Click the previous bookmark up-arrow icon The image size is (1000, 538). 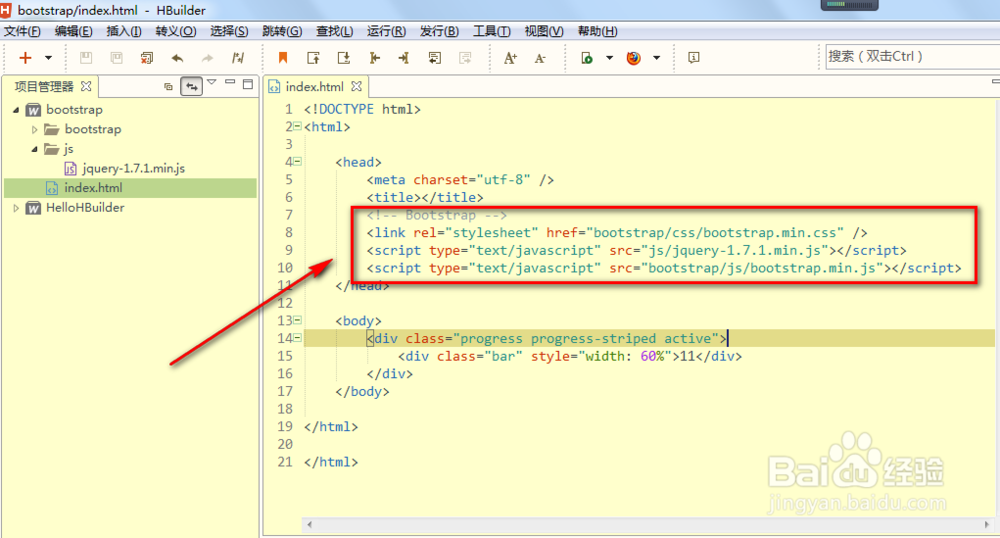313,58
